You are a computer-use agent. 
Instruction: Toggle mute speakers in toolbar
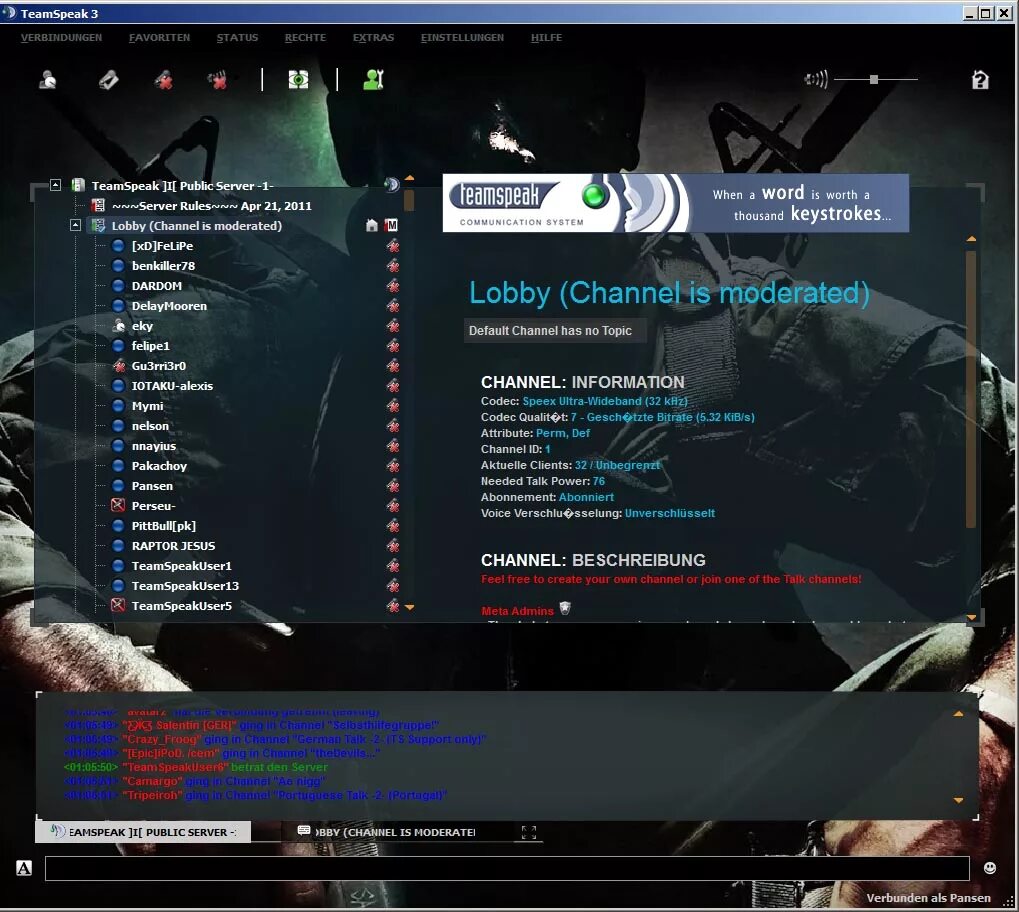218,80
